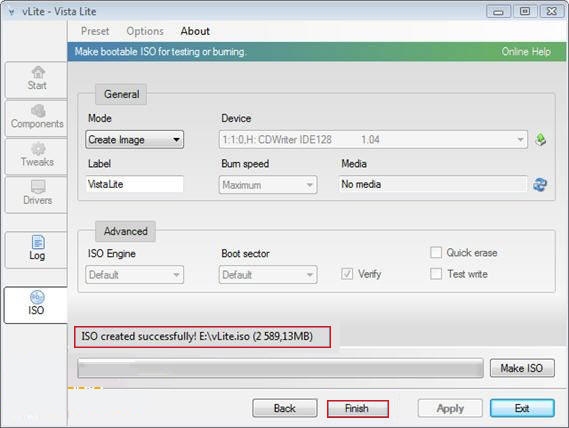Expand the ISO Engine dropdown

click(x=135, y=275)
